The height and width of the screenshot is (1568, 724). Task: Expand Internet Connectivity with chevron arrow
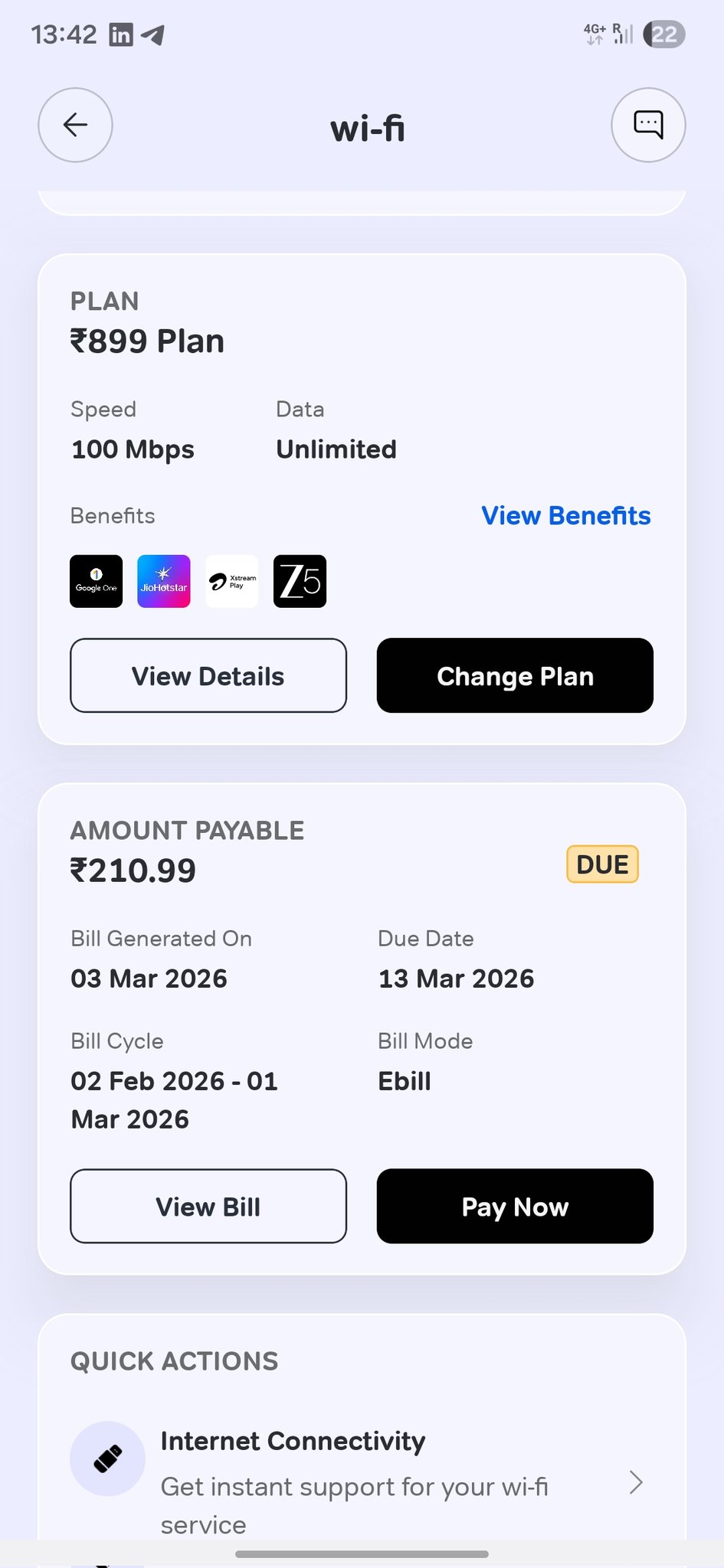pyautogui.click(x=635, y=1482)
